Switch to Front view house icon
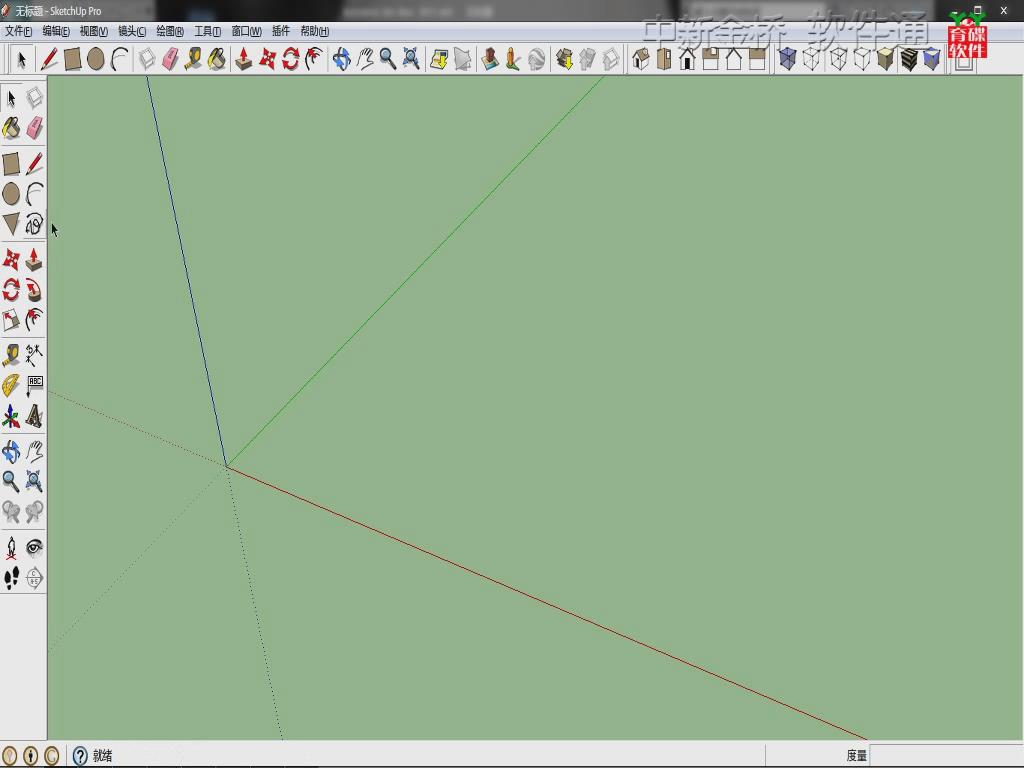 point(687,59)
